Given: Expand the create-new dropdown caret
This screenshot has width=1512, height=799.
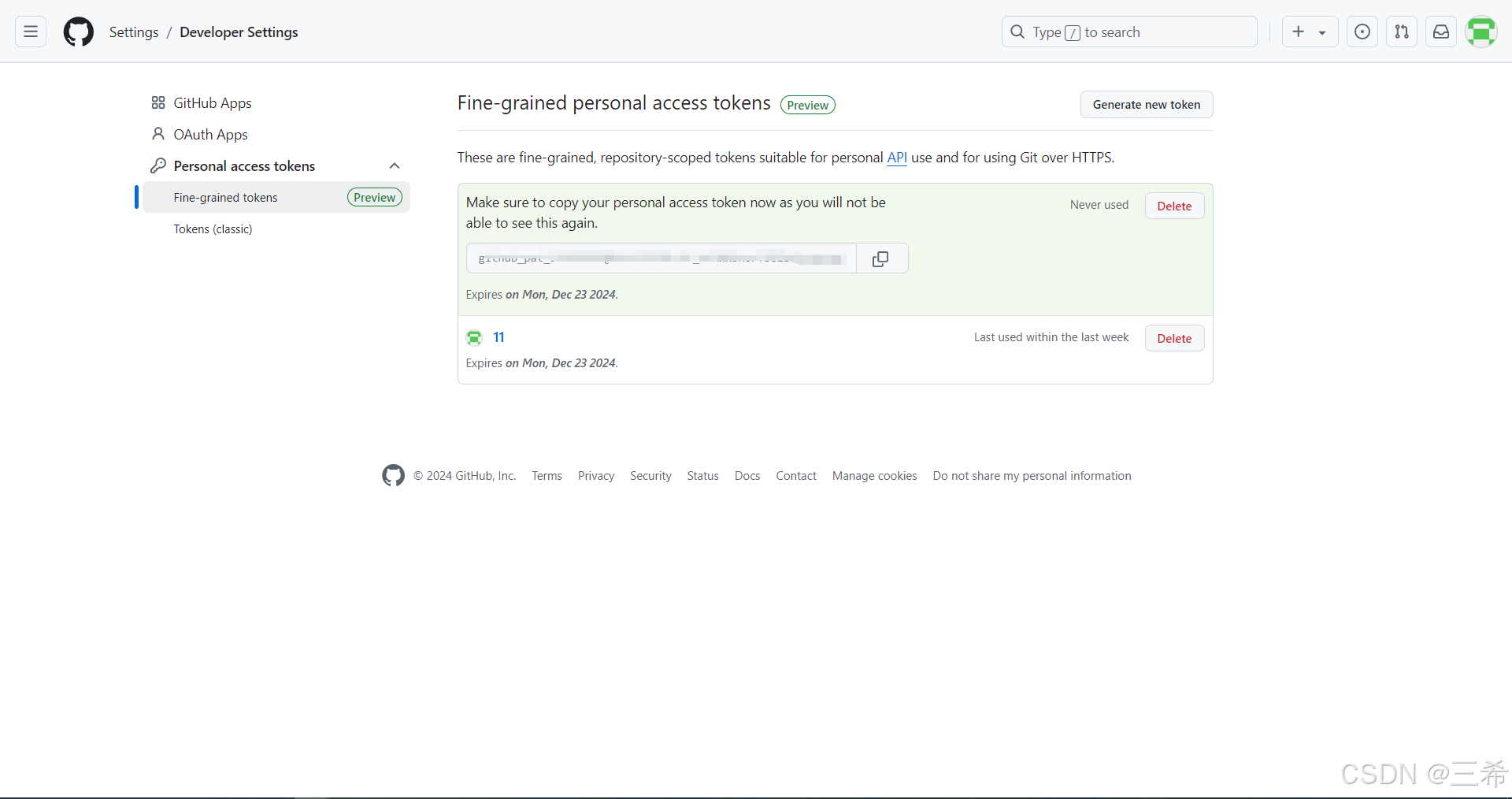Looking at the screenshot, I should (1322, 32).
